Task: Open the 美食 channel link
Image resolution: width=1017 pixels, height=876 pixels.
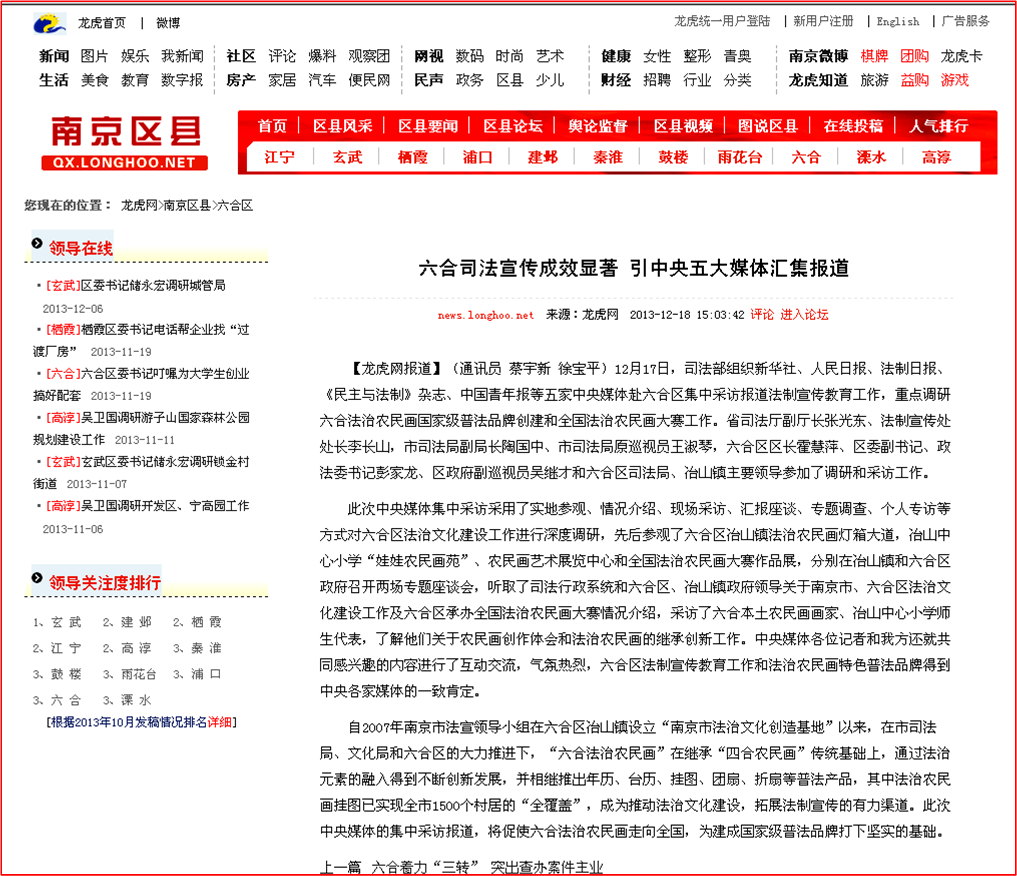Action: click(x=95, y=80)
